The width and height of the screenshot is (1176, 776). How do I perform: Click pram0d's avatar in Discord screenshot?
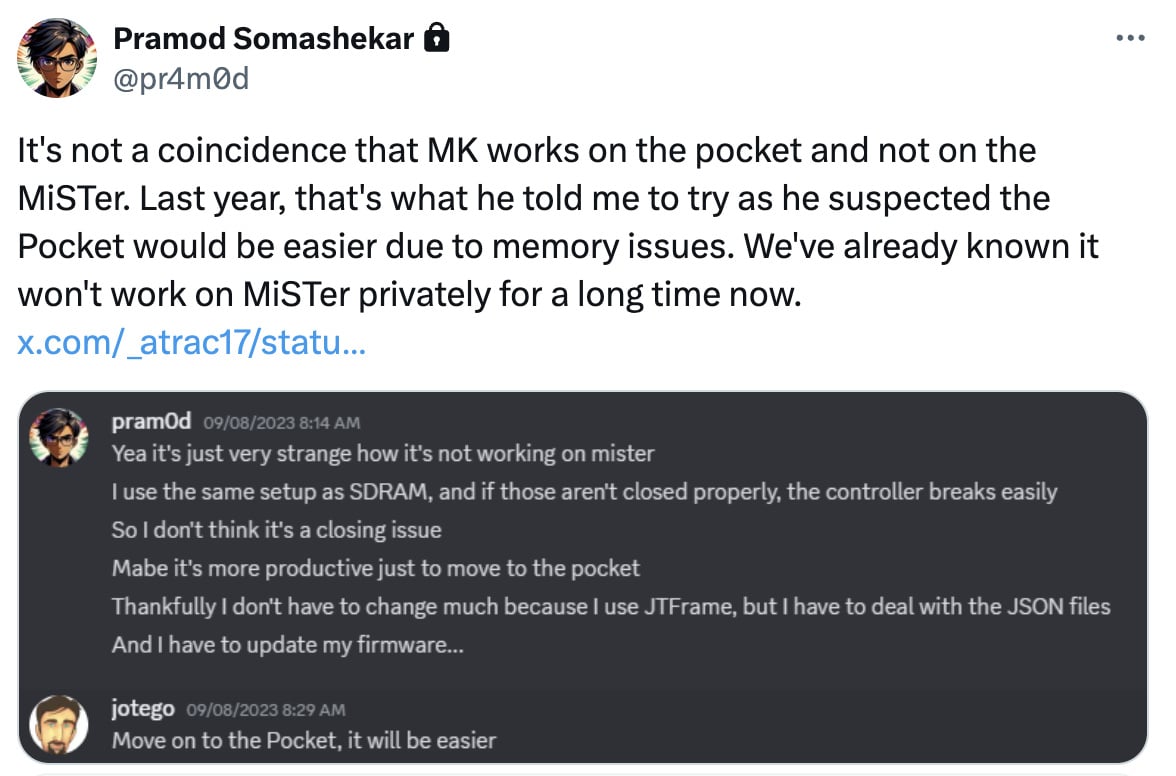pyautogui.click(x=58, y=437)
